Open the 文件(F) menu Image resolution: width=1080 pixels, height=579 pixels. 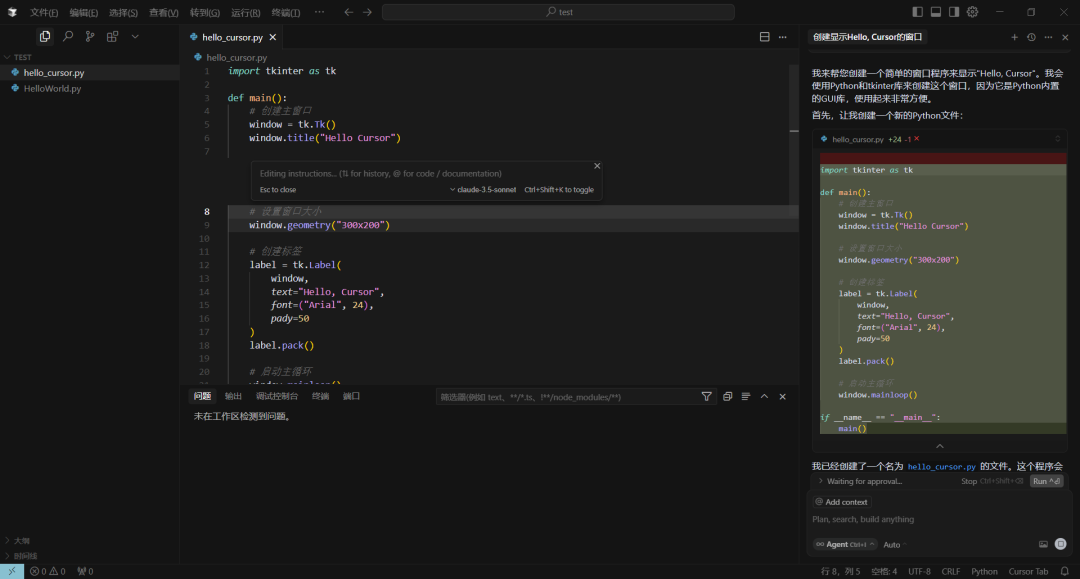click(x=44, y=12)
